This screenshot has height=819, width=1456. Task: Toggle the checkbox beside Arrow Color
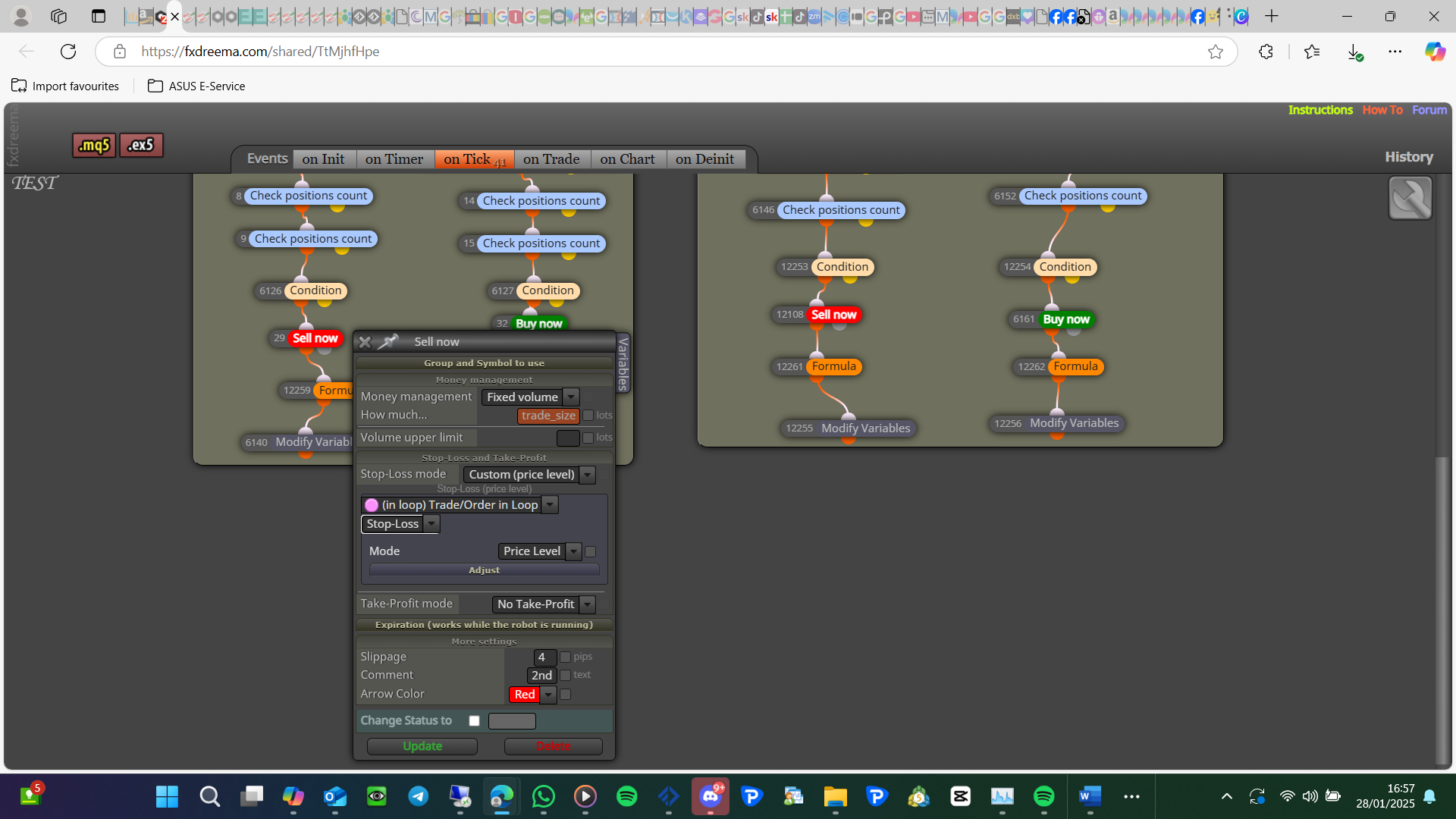[x=565, y=694]
